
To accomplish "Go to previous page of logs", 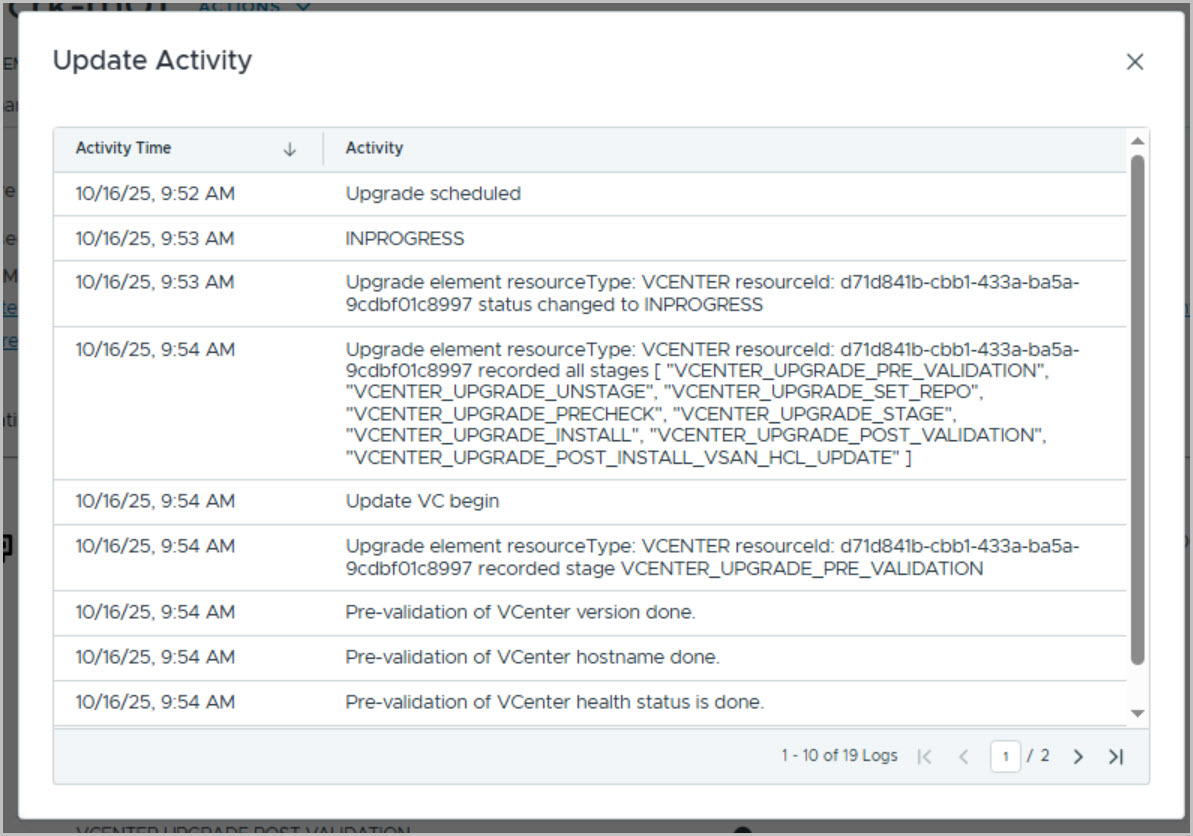I will pos(963,757).
